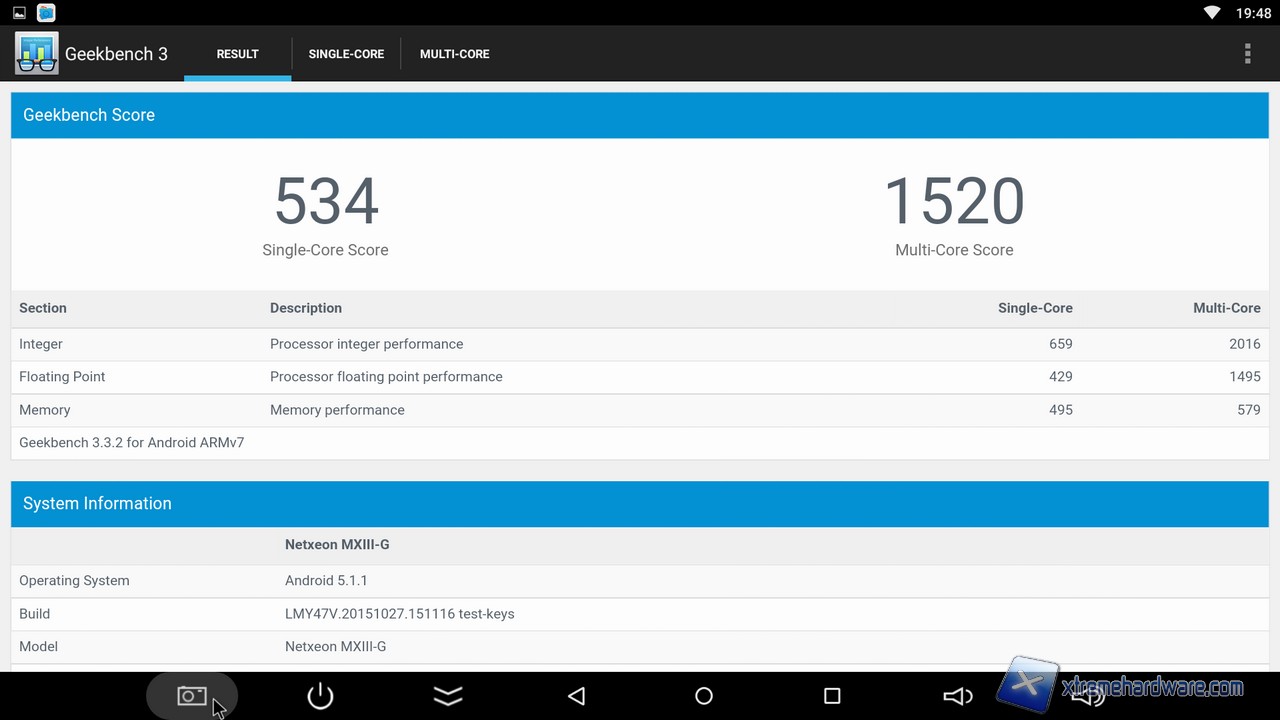Open the image notification in the status bar

tap(19, 13)
